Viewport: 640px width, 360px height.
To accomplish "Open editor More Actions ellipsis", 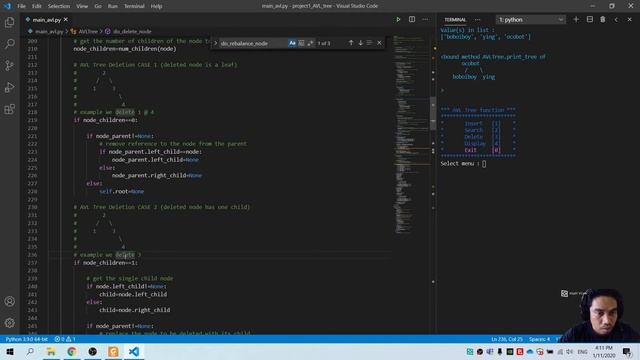I will (x=425, y=20).
